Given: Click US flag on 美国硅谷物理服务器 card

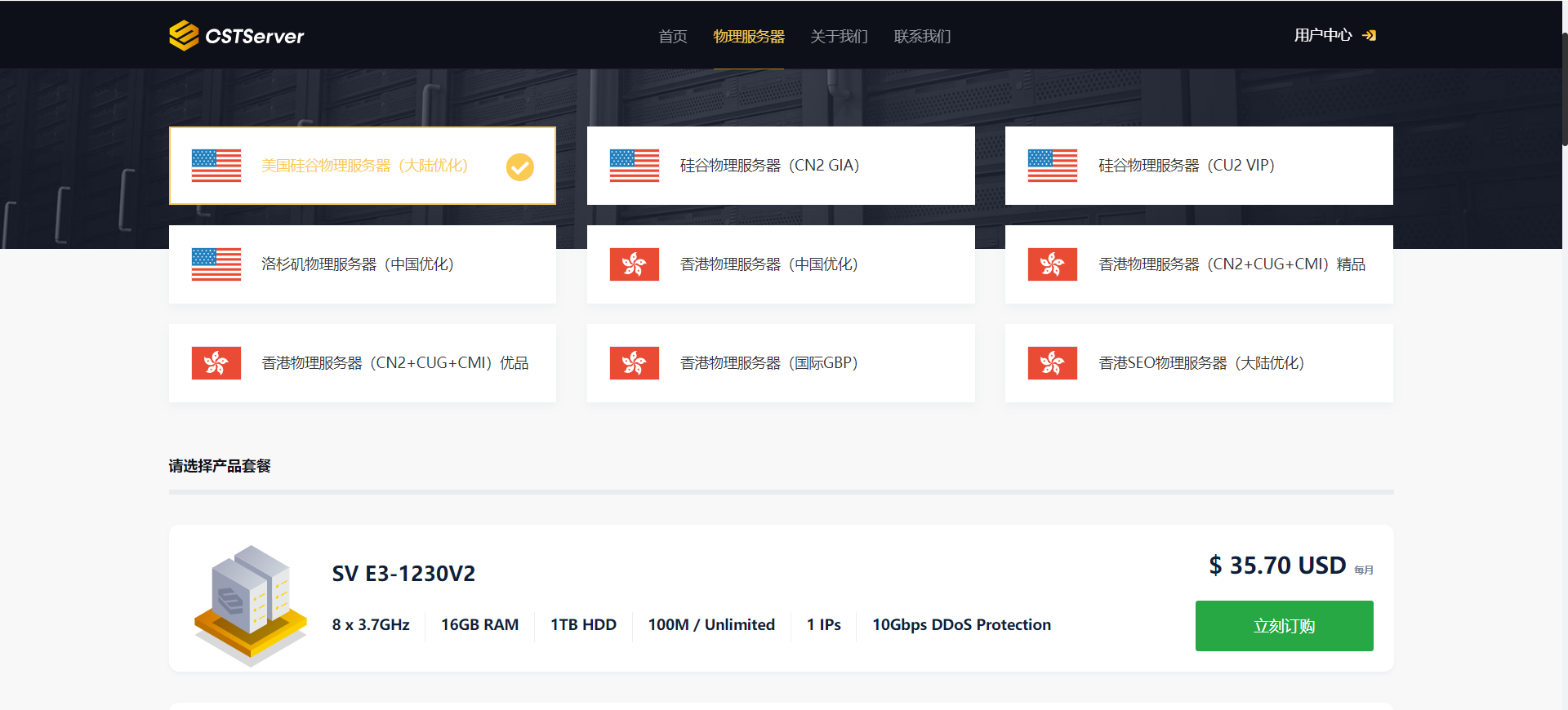Looking at the screenshot, I should pyautogui.click(x=216, y=166).
